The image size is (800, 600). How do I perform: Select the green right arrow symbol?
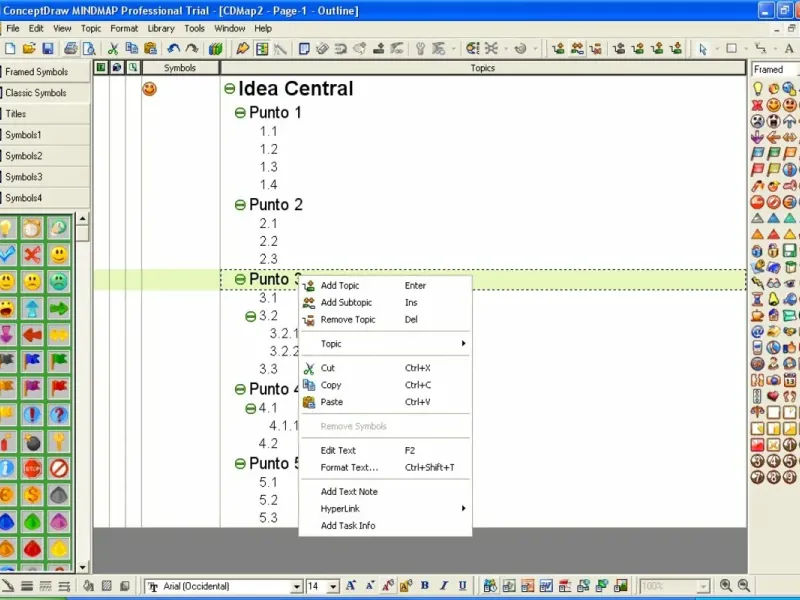pos(59,308)
